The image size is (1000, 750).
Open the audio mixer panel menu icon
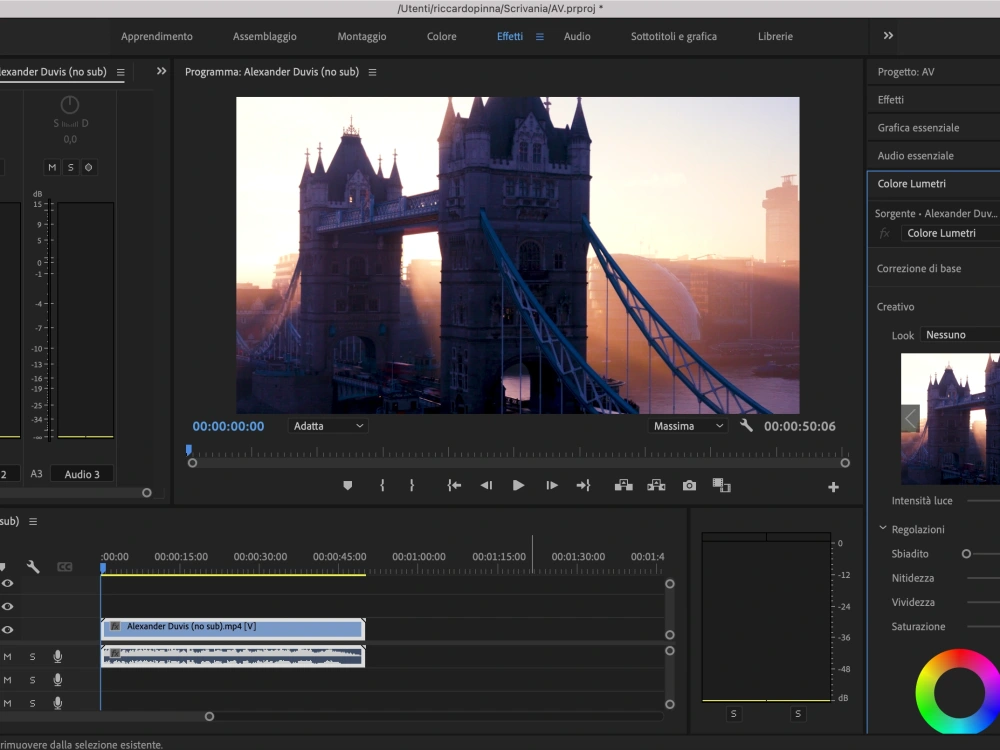point(121,73)
